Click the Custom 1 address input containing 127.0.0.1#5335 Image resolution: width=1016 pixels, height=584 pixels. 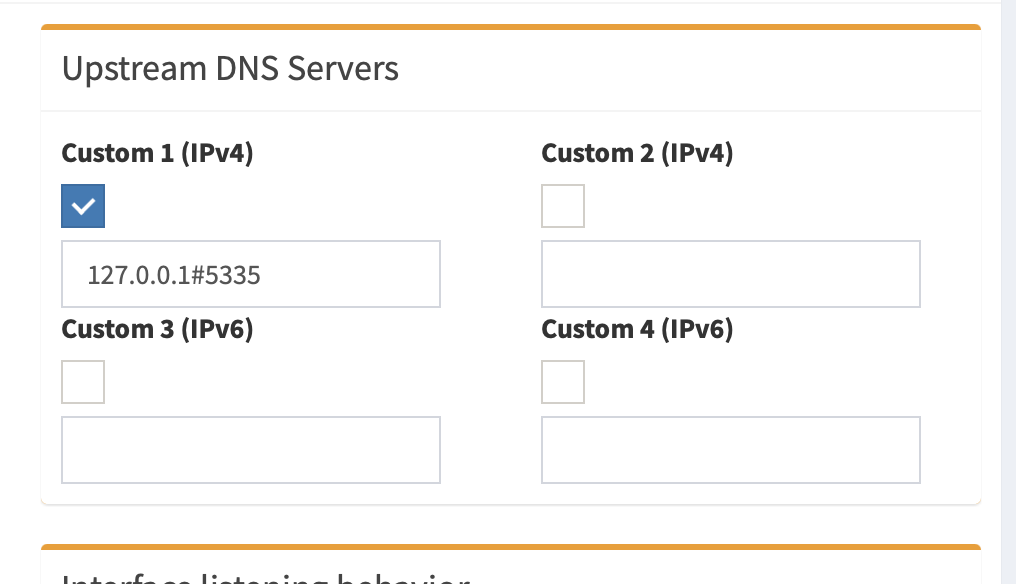point(251,274)
